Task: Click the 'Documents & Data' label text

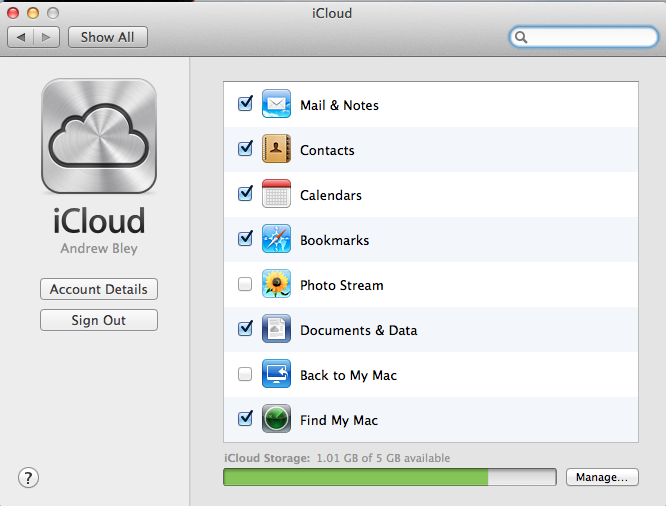Action: [358, 331]
